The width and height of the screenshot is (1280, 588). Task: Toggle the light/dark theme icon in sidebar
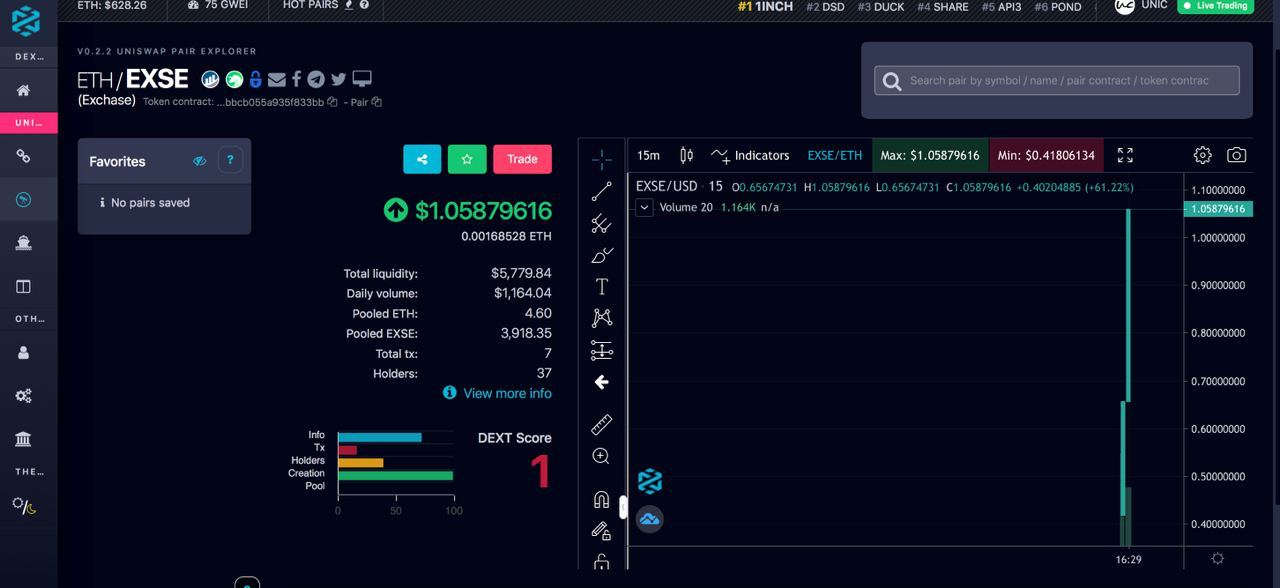tap(24, 506)
